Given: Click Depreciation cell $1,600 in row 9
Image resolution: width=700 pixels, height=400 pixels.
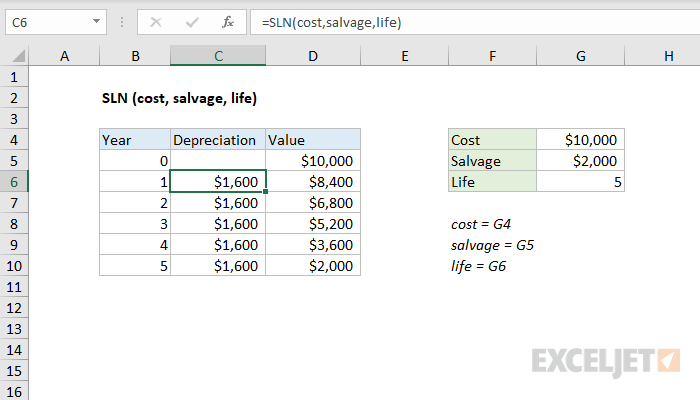Looking at the screenshot, I should (218, 245).
